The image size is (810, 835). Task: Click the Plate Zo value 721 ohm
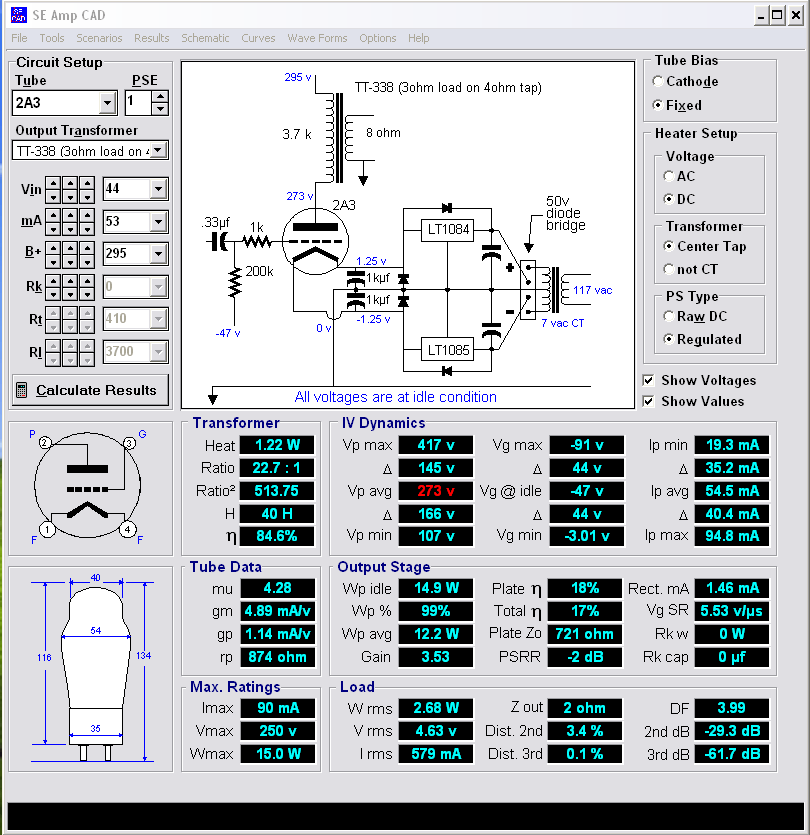click(x=585, y=634)
